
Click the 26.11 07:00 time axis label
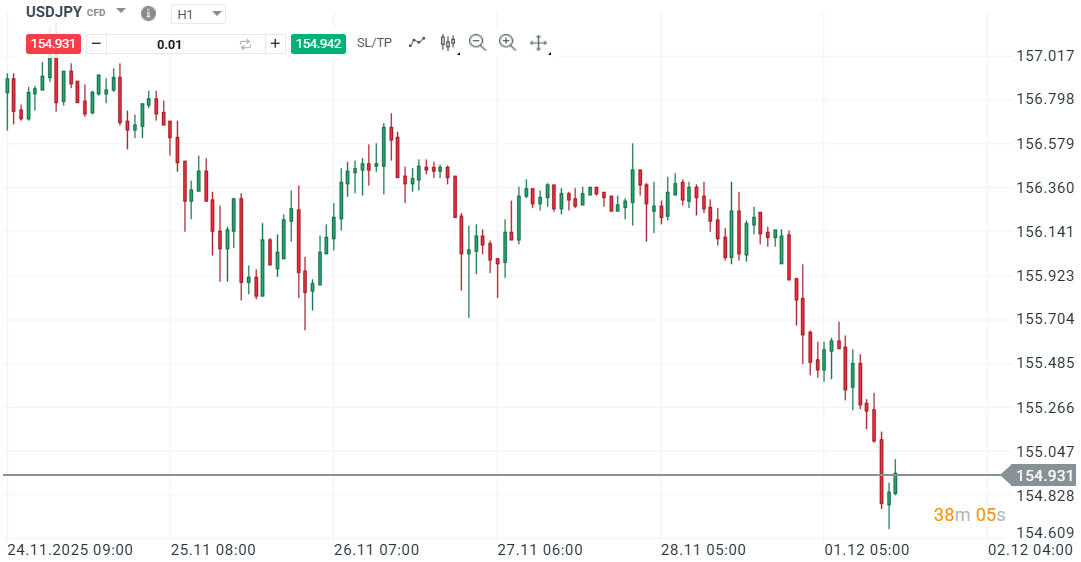click(x=378, y=550)
